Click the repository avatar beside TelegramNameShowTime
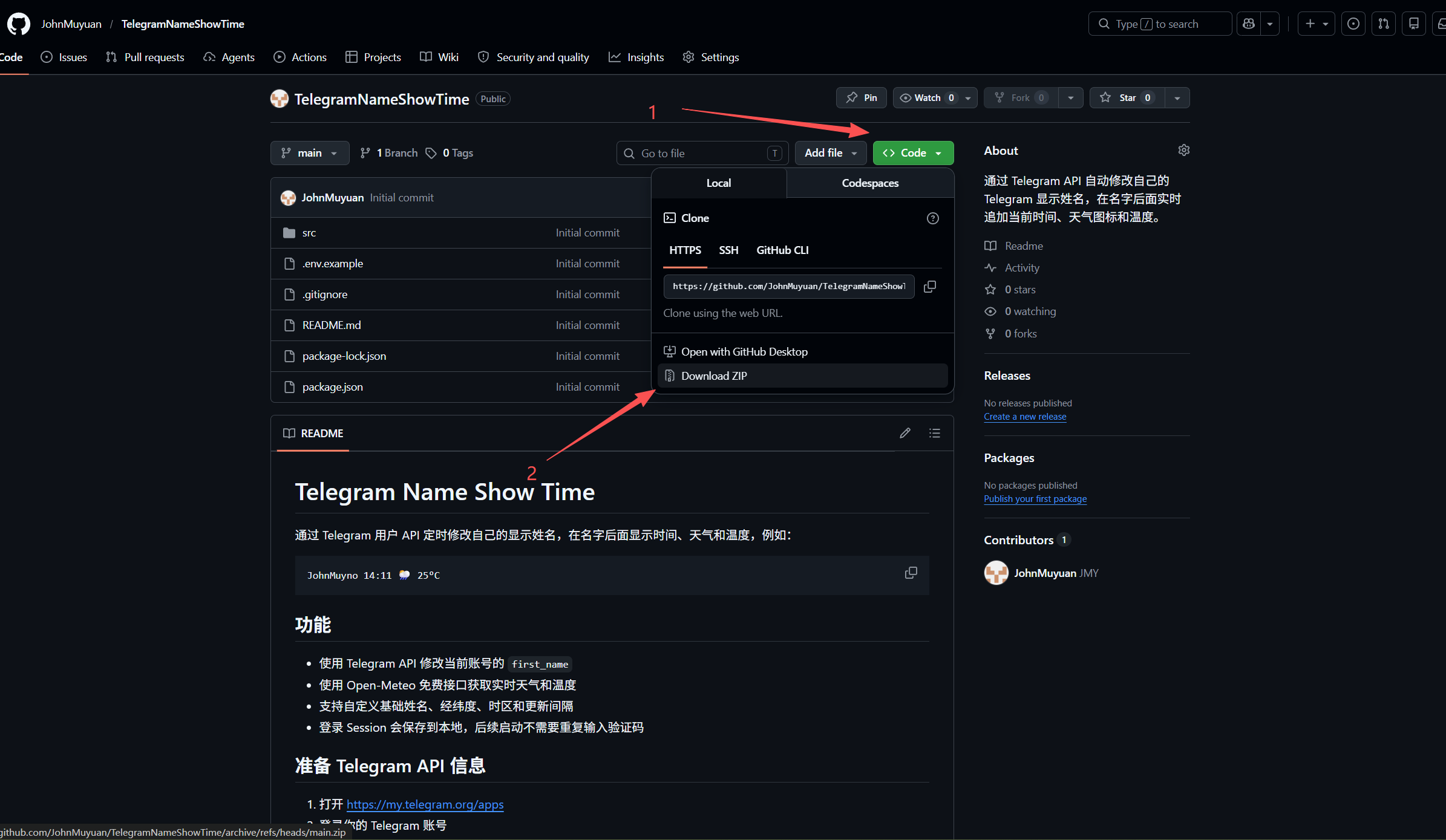Viewport: 1446px width, 840px height. point(280,99)
